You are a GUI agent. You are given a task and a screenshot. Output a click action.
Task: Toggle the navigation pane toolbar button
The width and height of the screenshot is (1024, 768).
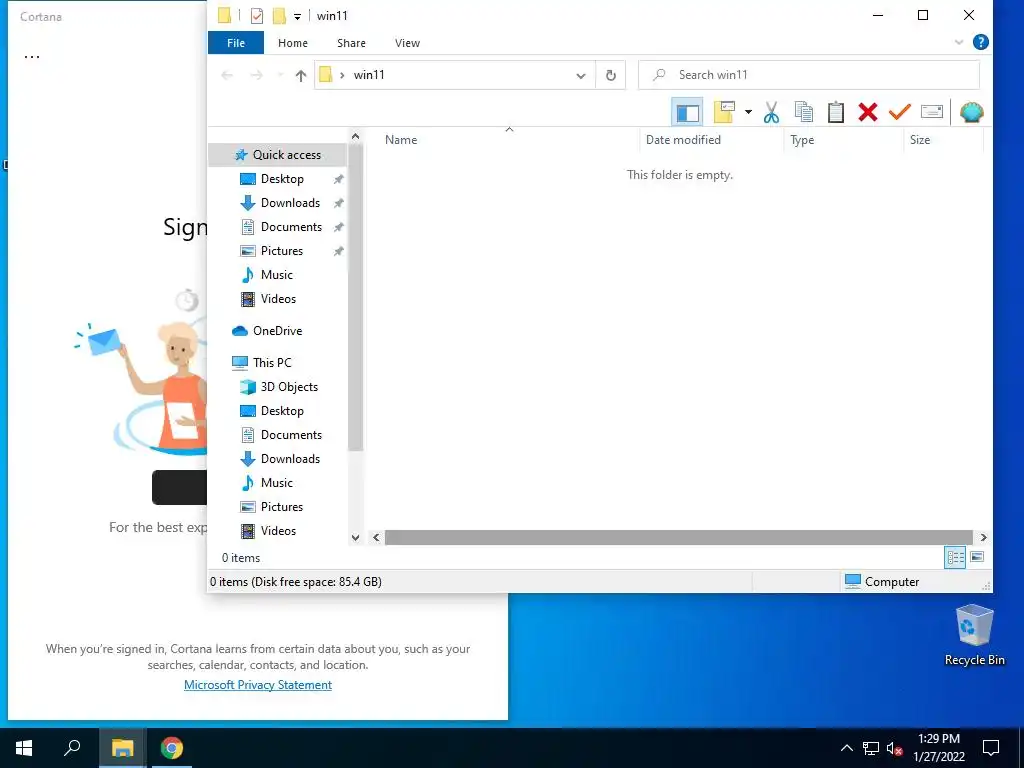click(686, 112)
